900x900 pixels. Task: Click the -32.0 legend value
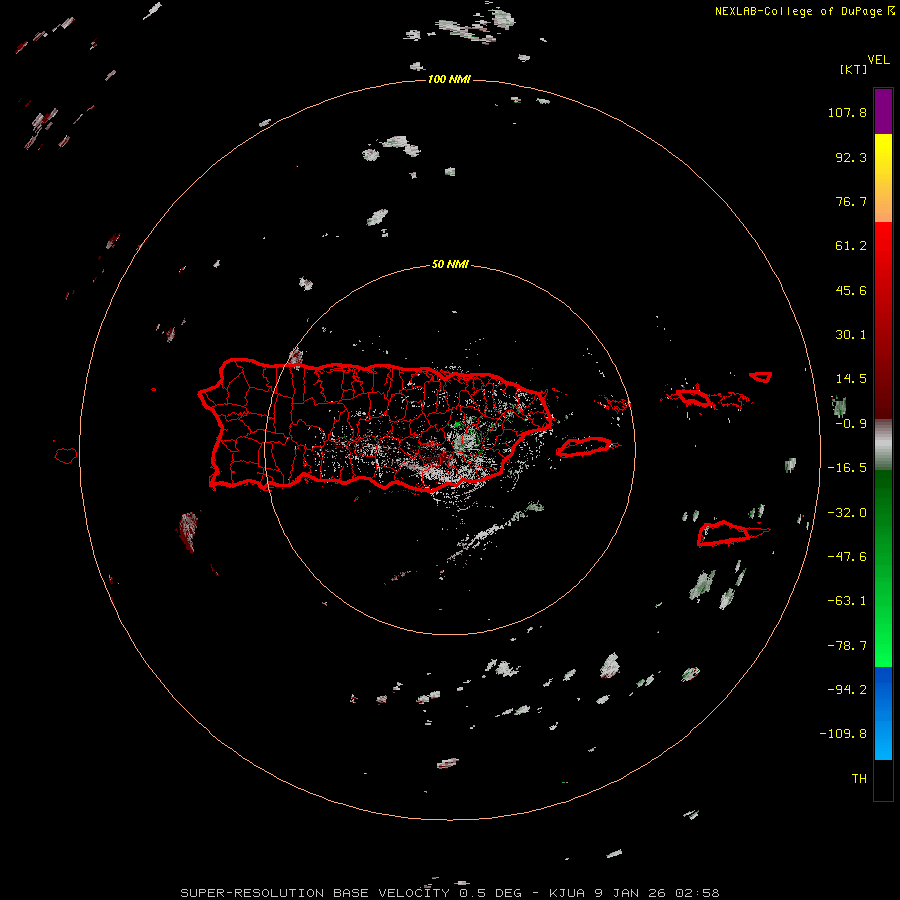pyautogui.click(x=847, y=513)
